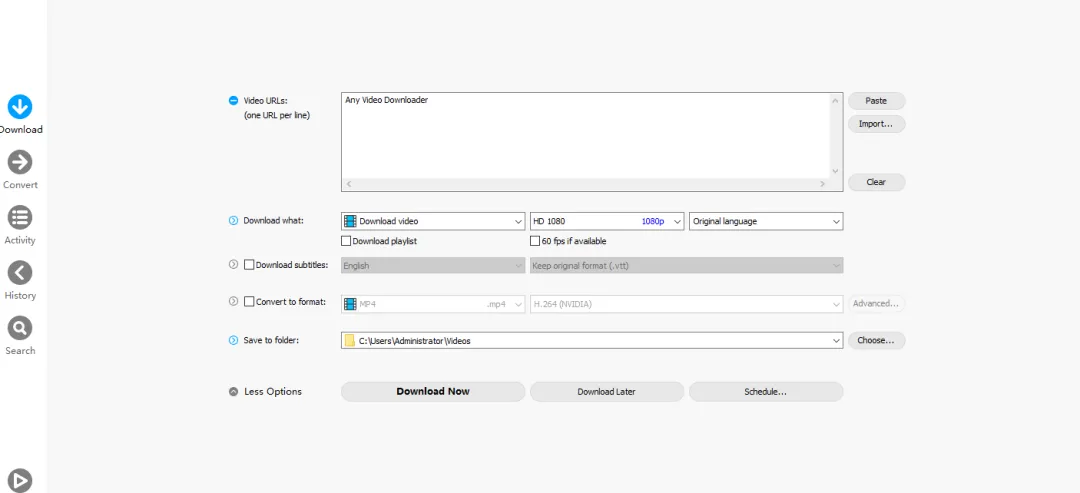Click the arrow icon beside Save to folder

click(233, 340)
